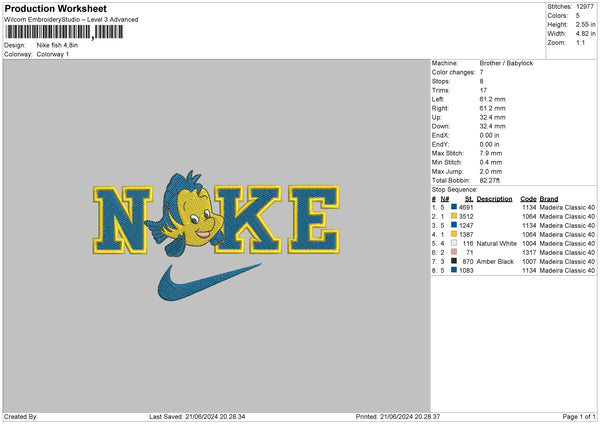Click the letter N in the design
Viewport: 600px width, 424px height.
click(x=122, y=220)
